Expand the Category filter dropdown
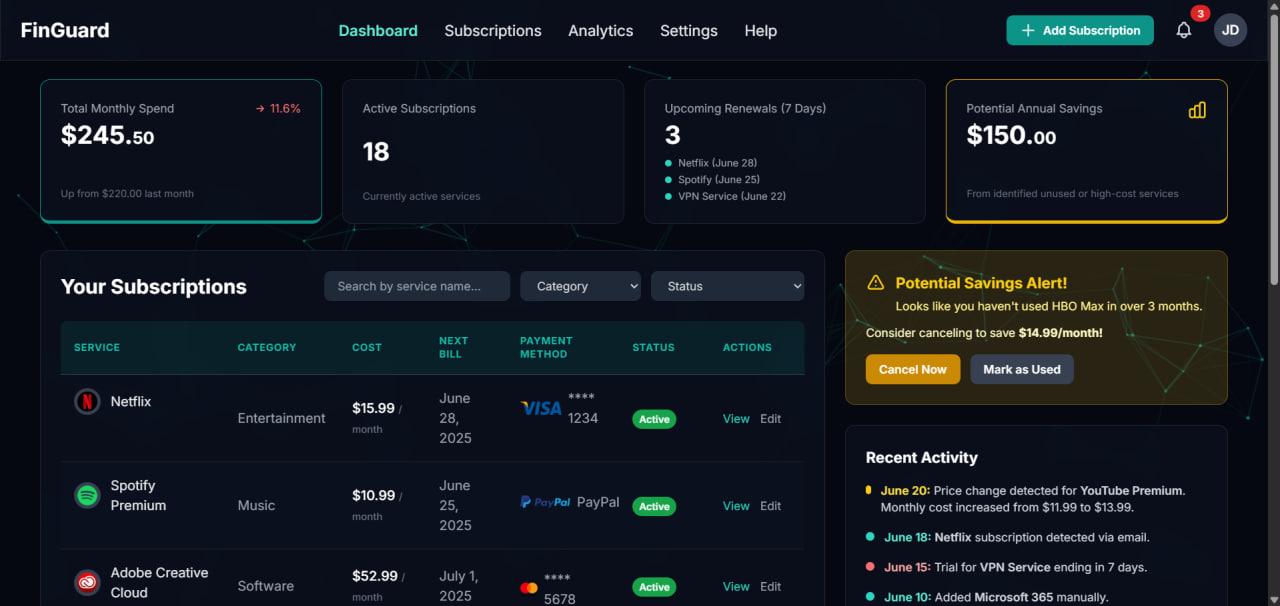1280x606 pixels. click(580, 286)
